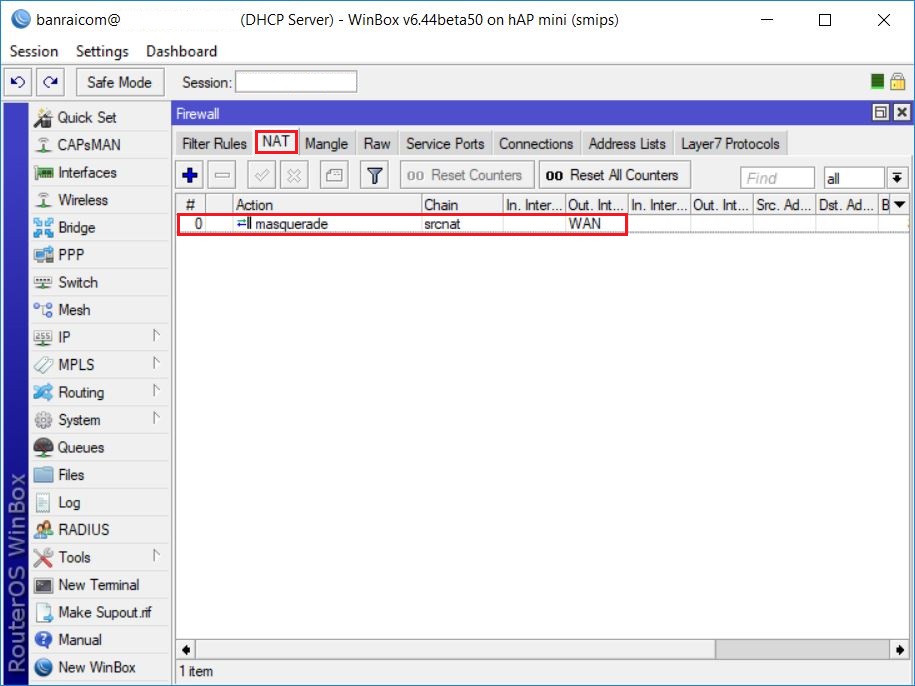
Task: Open the Session menu
Action: pos(34,51)
